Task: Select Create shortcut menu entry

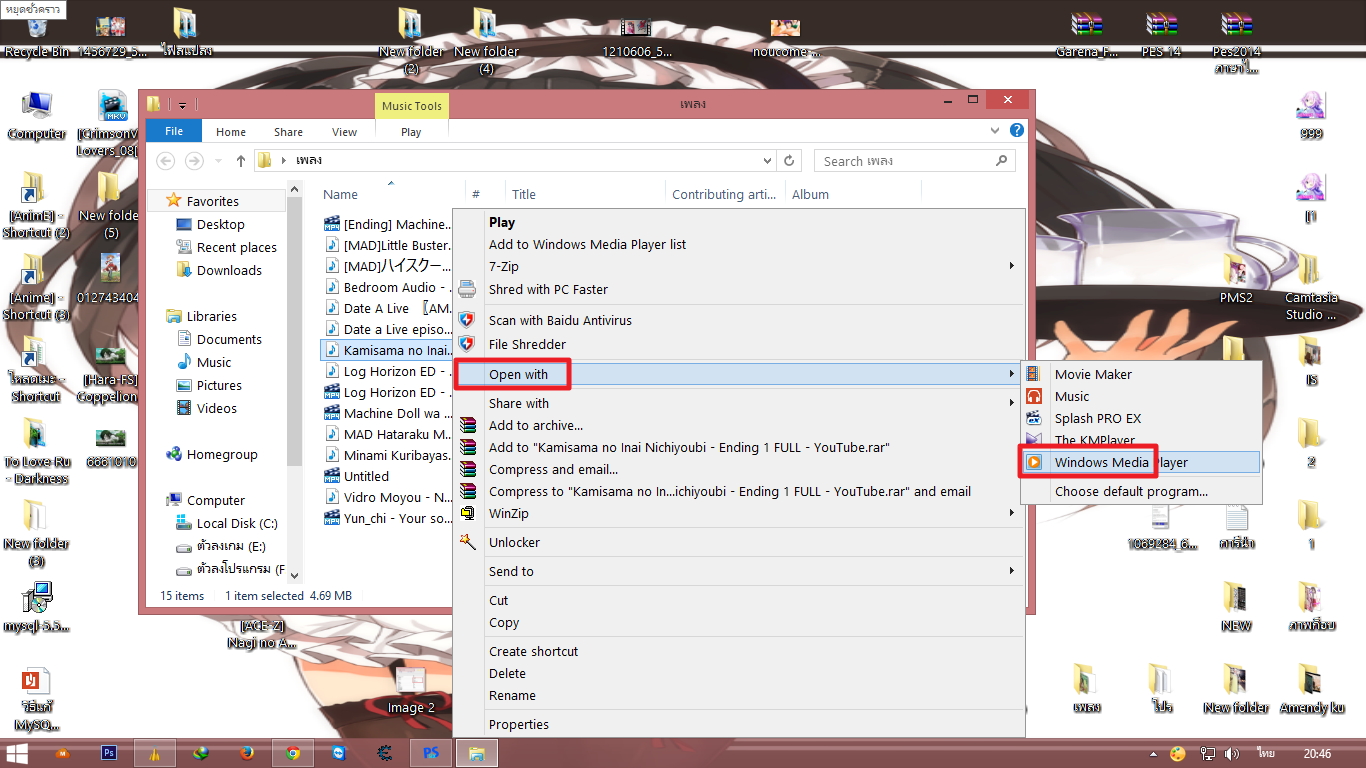Action: (533, 651)
